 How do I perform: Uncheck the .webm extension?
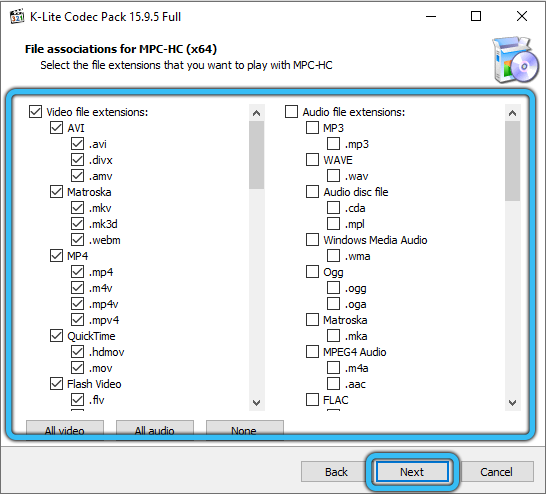(x=77, y=240)
